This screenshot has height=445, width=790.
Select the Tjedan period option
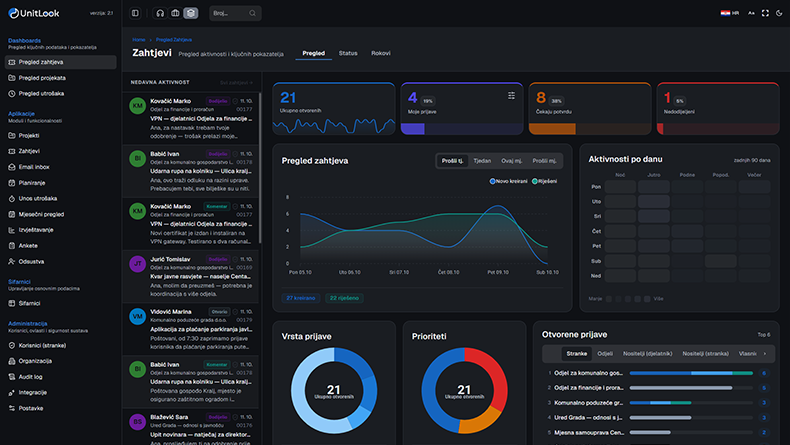(x=482, y=161)
